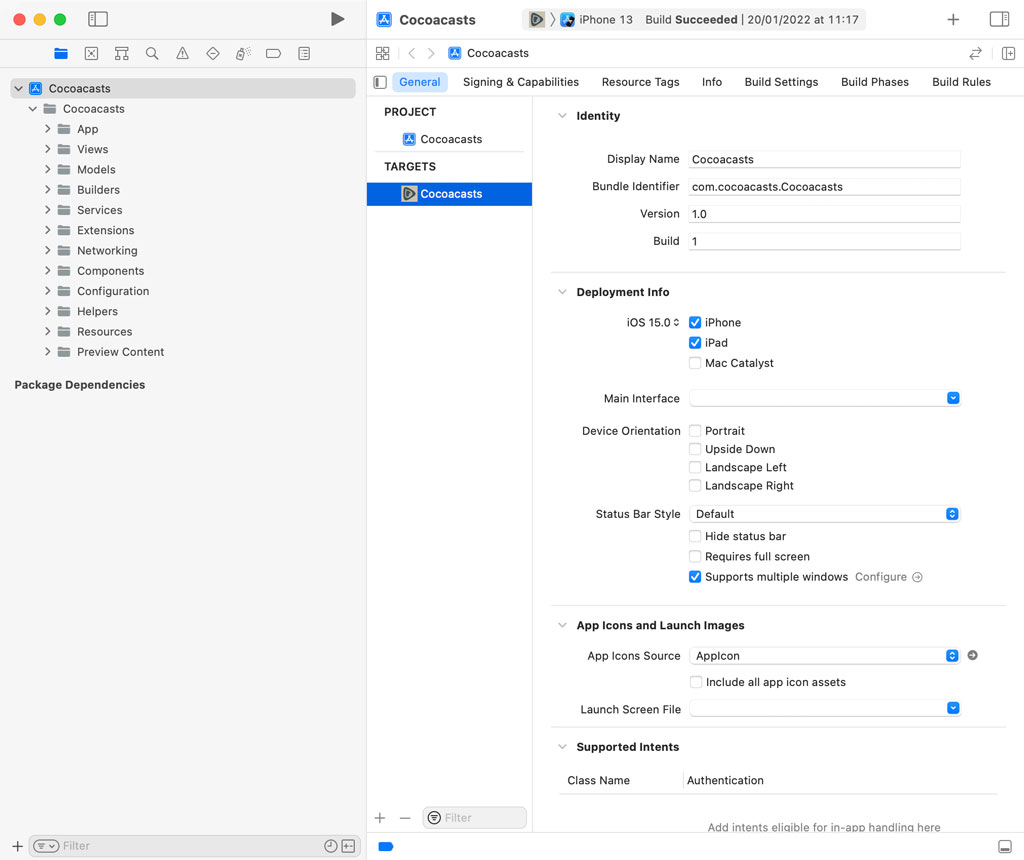Collapse App Icons and Launch Images section

(562, 626)
